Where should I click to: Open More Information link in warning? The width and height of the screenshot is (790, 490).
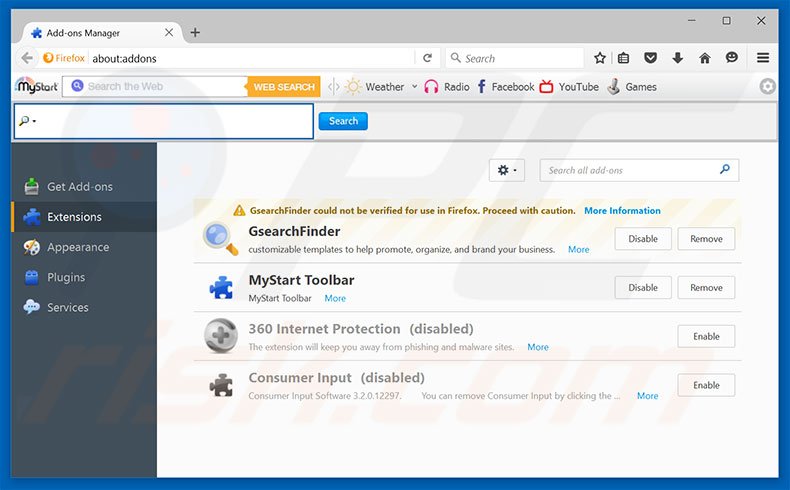[622, 211]
